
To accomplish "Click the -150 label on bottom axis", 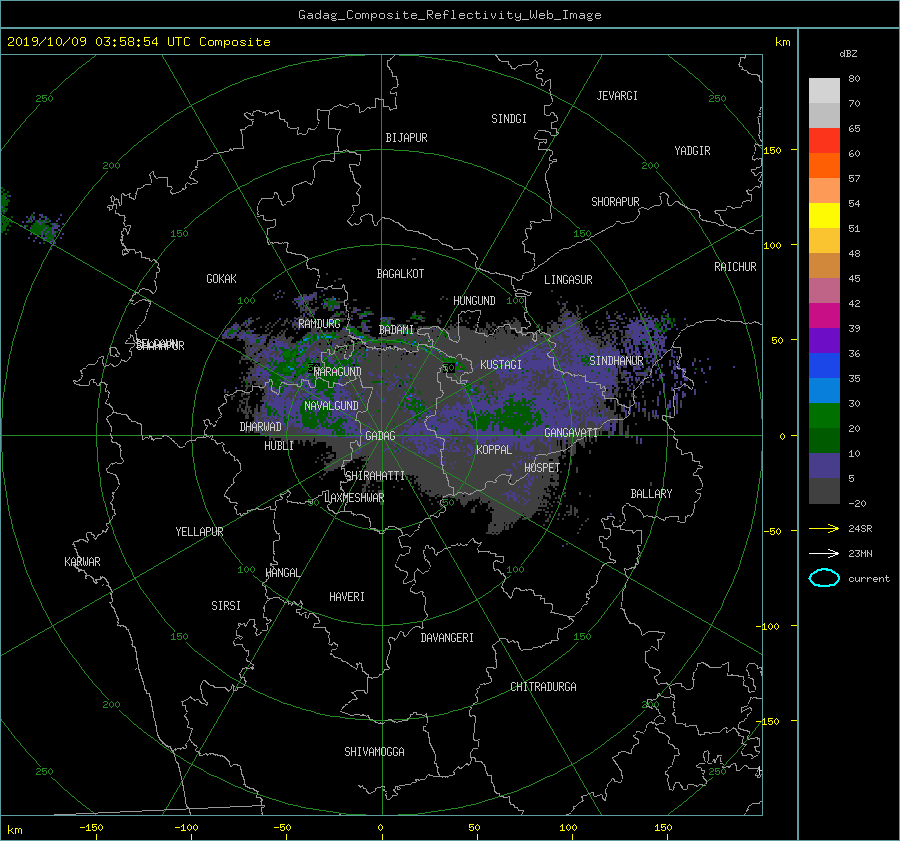I will [91, 827].
